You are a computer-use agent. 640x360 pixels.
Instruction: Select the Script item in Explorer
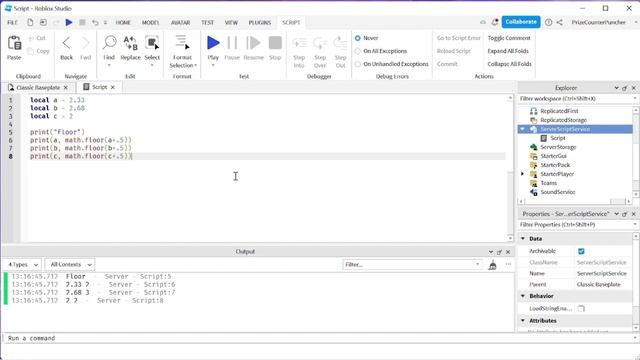[x=558, y=138]
